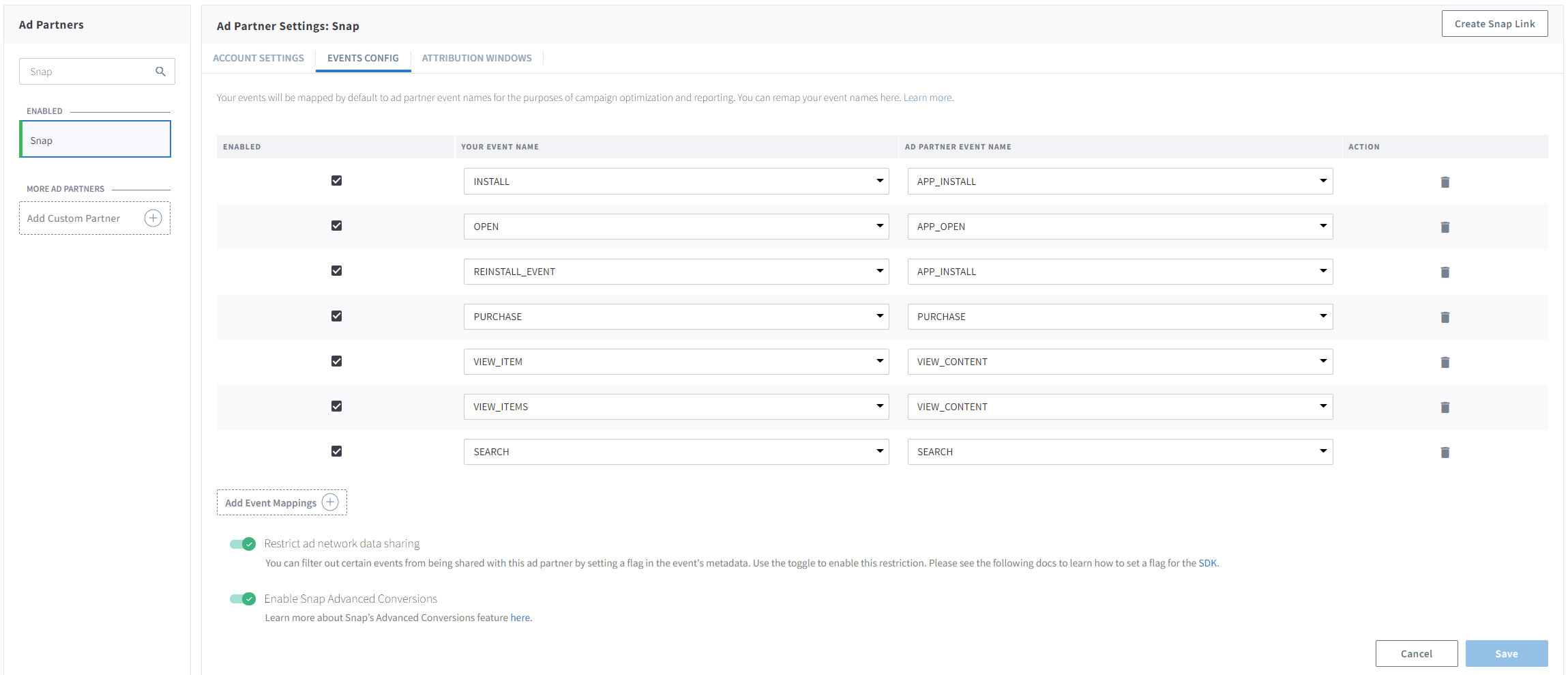Viewport: 1568px width, 675px height.
Task: Click the Save button
Action: 1507,653
